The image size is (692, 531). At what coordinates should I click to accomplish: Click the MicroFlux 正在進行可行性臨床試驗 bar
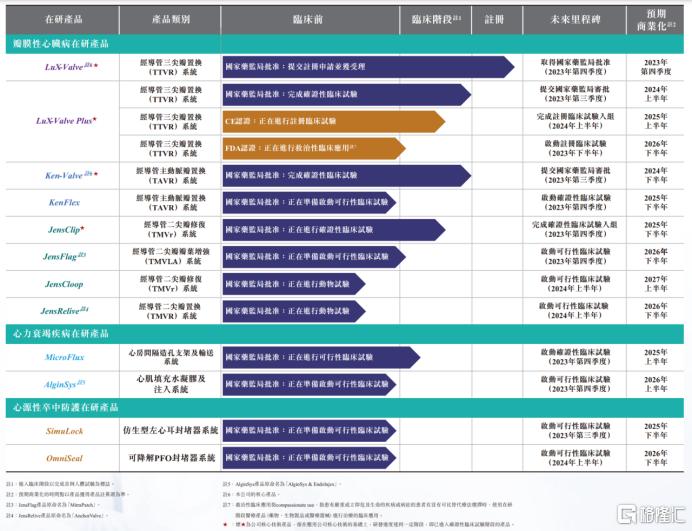[x=321, y=357]
